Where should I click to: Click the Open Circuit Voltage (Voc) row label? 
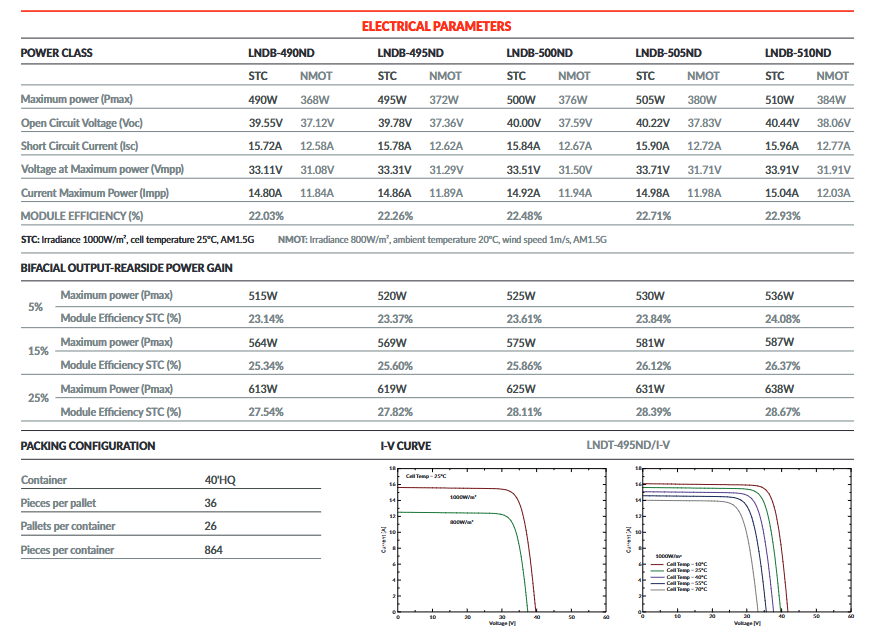(x=82, y=123)
